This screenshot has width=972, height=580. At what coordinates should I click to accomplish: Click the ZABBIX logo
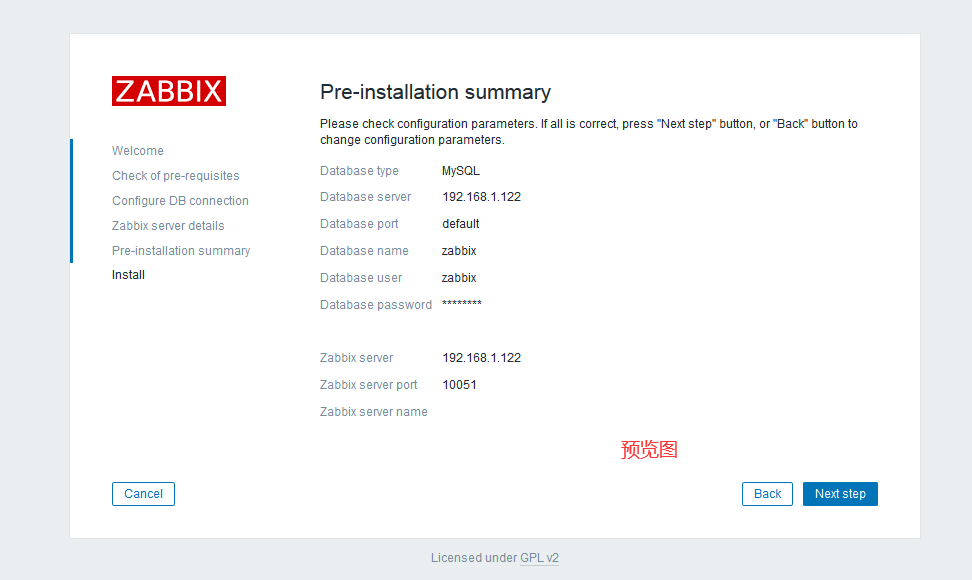(x=169, y=91)
